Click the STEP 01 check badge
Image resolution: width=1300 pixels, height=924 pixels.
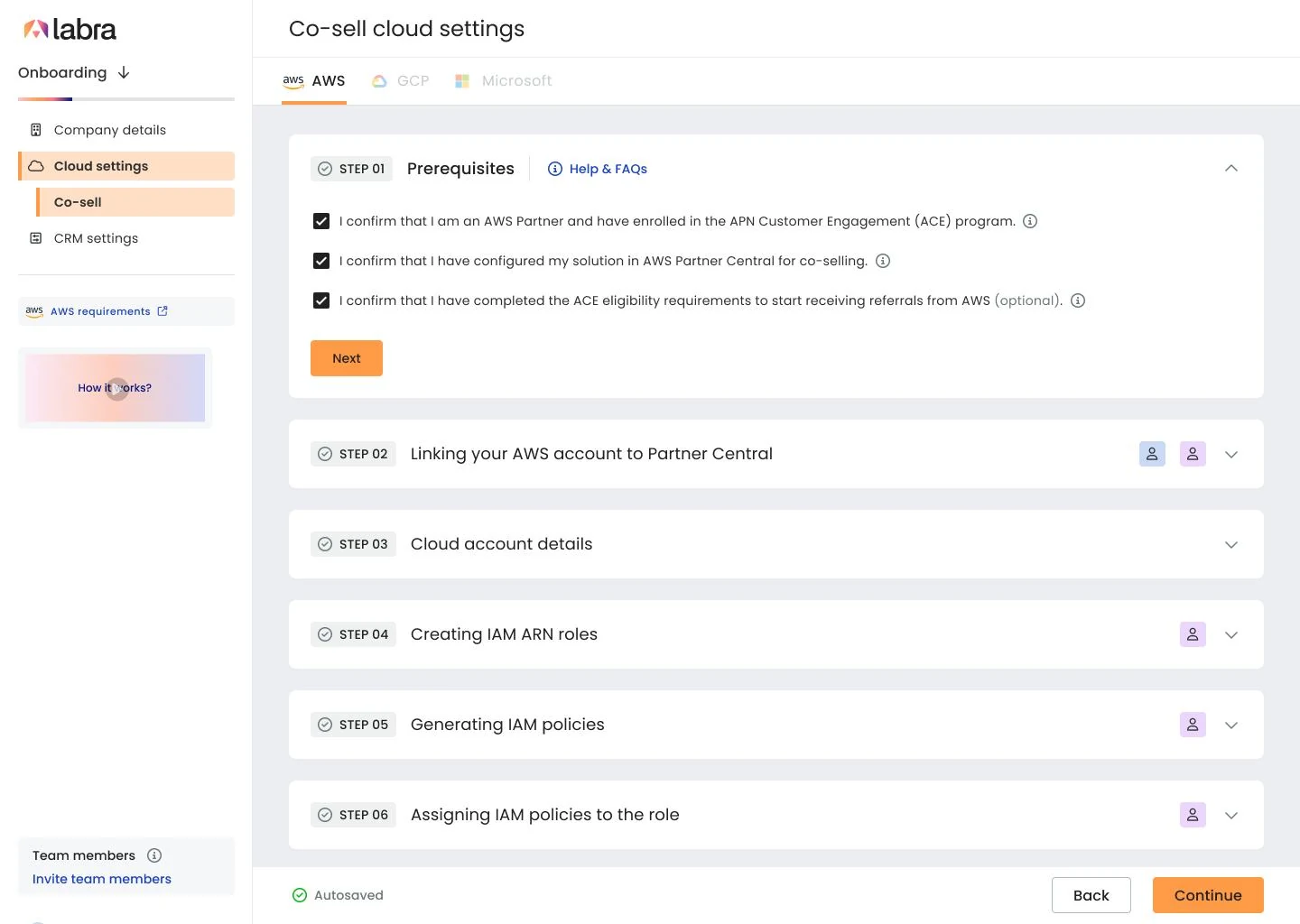[x=351, y=169]
